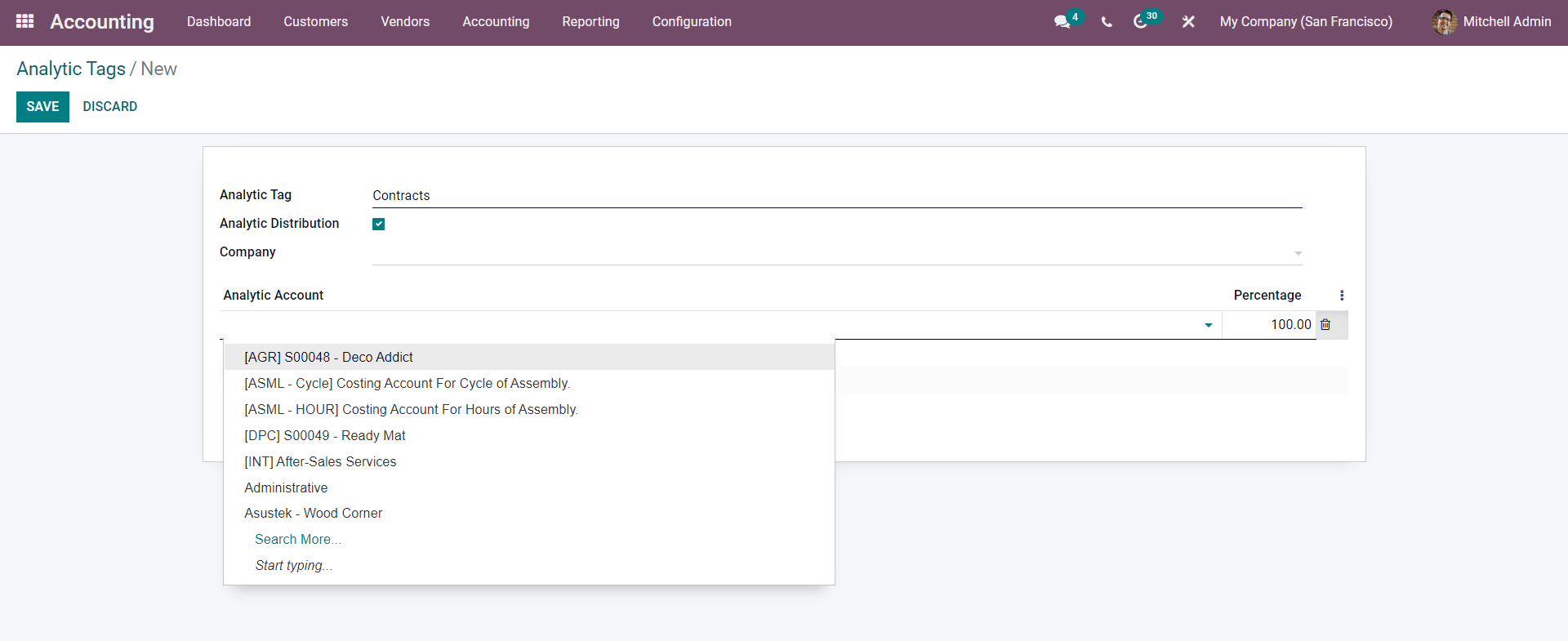The image size is (1568, 641).
Task: Click the phone call icon
Action: coord(1107,22)
